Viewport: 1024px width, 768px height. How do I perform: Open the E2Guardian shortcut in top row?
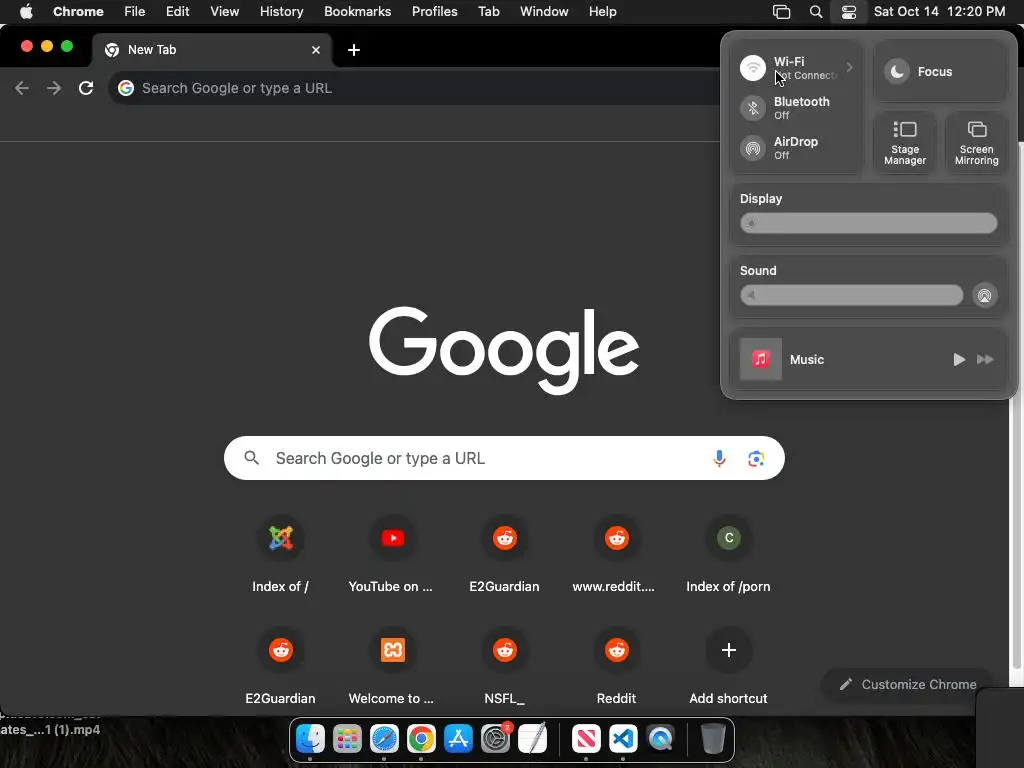tap(504, 554)
